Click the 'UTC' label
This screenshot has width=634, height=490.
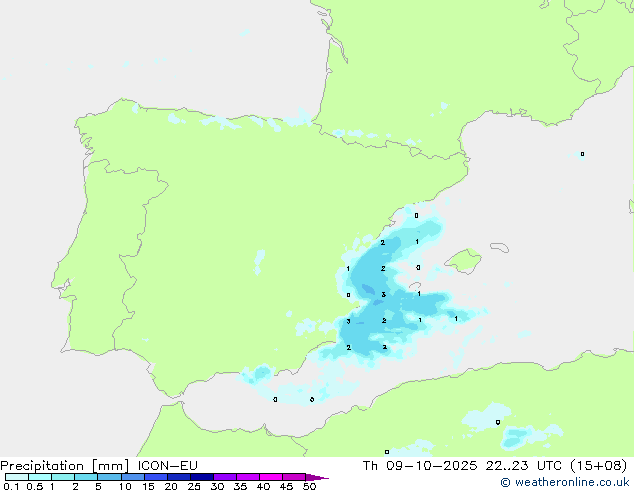[x=549, y=465]
